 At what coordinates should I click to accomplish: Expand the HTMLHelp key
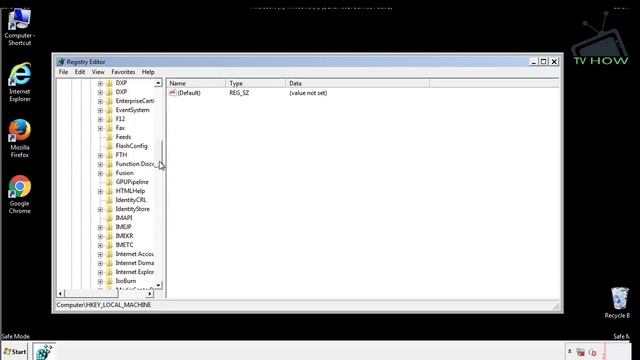click(x=100, y=191)
